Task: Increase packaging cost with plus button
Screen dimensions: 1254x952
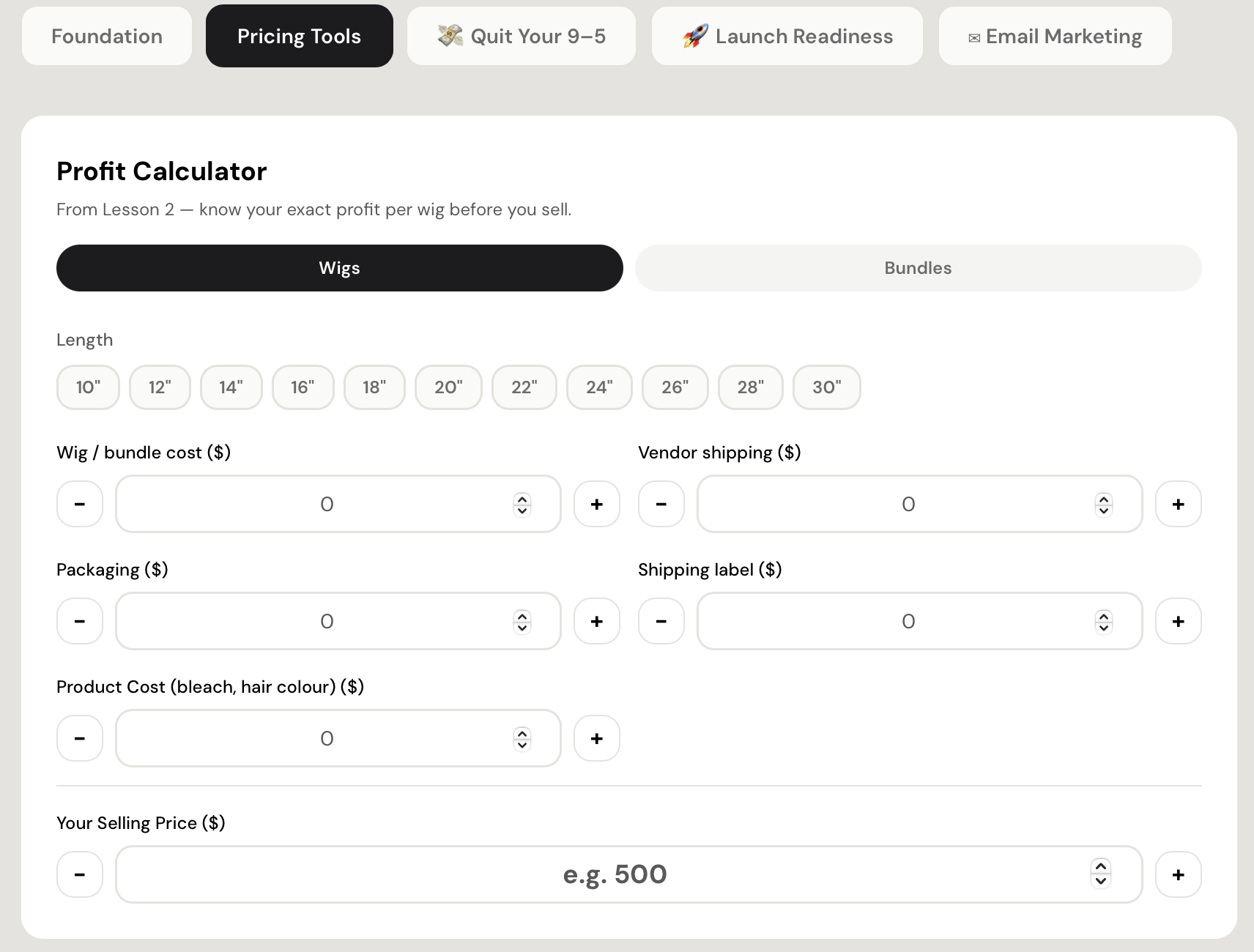Action: click(597, 621)
